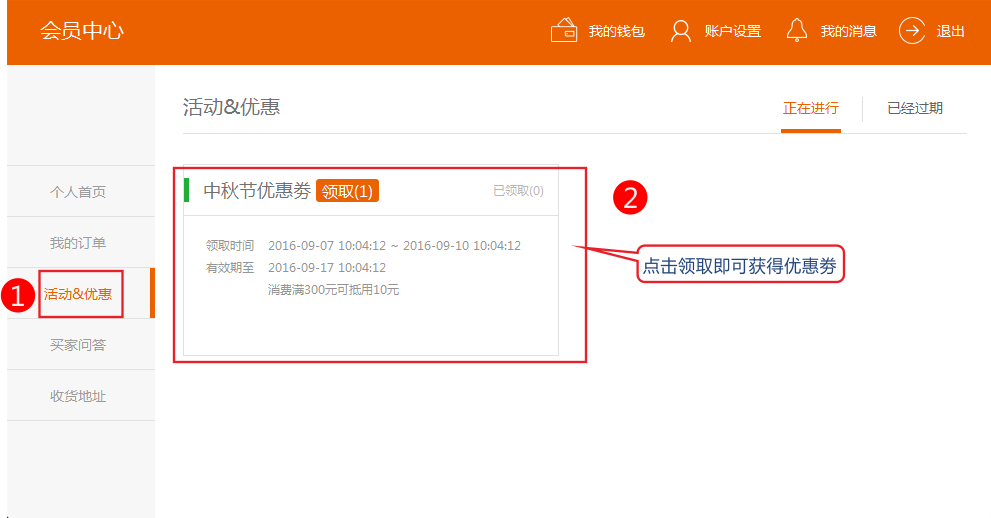Open the 我的钱包 link
Viewport: 991px width, 518px height.
(616, 32)
